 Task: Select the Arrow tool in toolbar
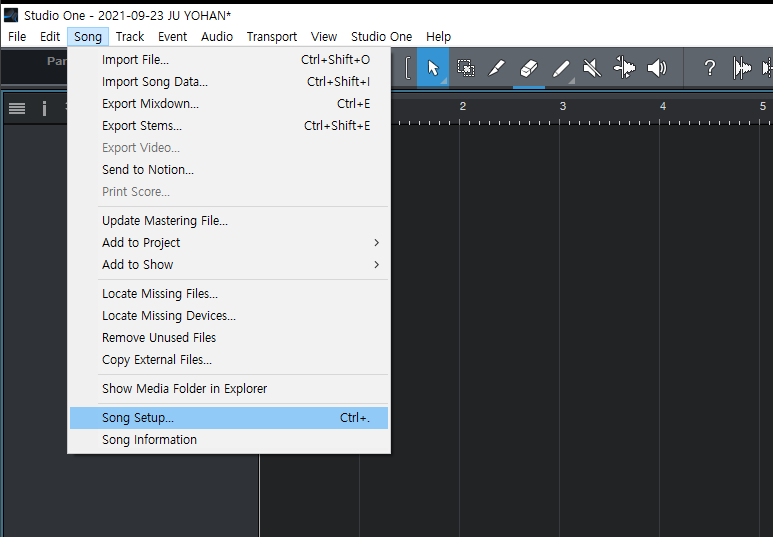[433, 68]
